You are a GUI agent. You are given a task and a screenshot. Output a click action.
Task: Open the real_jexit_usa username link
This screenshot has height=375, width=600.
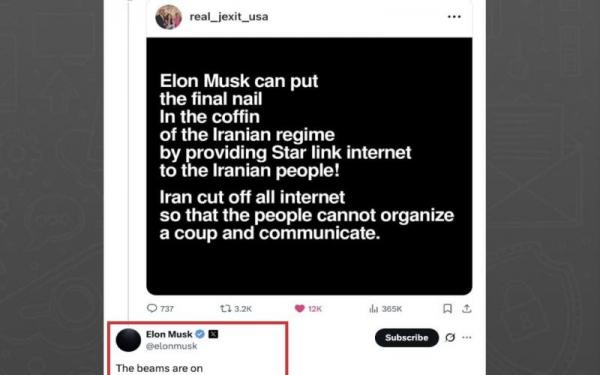pyautogui.click(x=229, y=17)
